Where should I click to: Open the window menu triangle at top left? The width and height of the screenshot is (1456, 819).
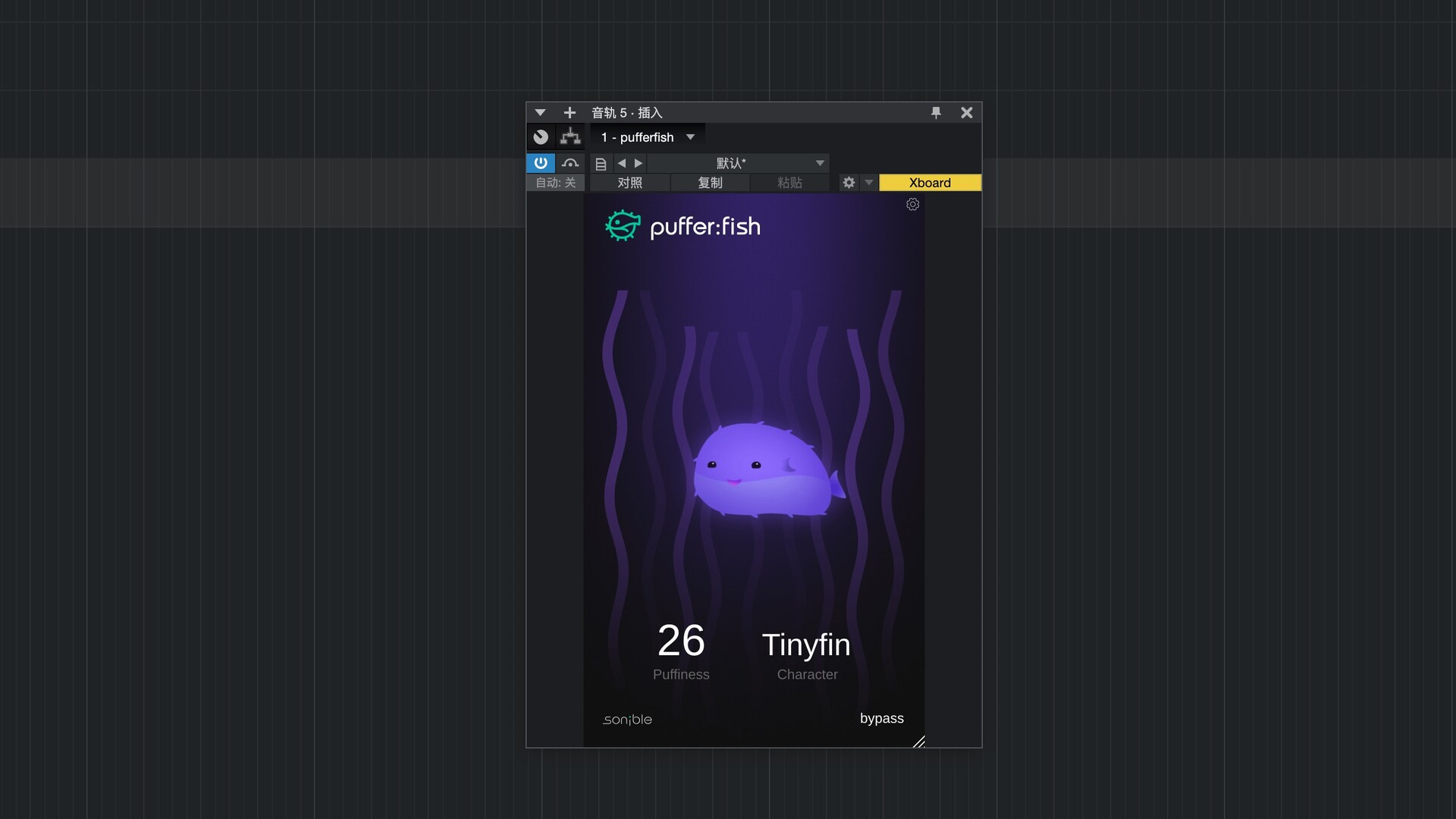[540, 113]
